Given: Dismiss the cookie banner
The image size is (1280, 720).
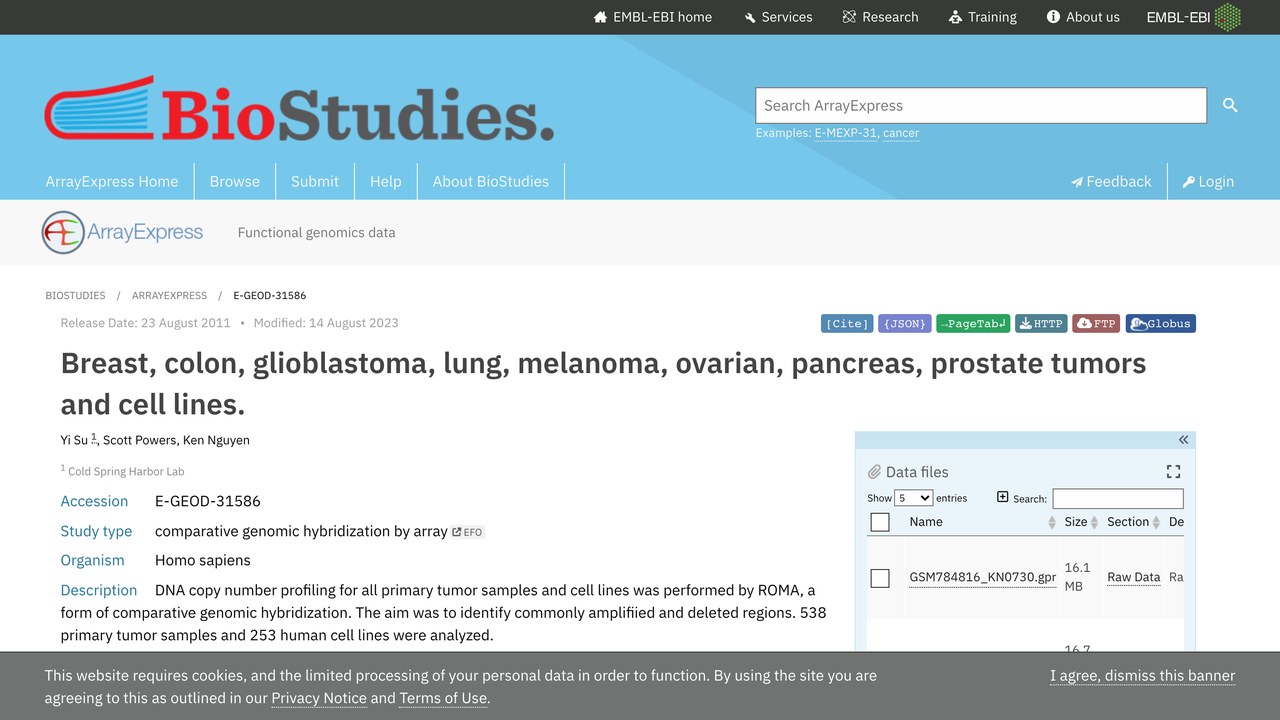Looking at the screenshot, I should click(1143, 676).
